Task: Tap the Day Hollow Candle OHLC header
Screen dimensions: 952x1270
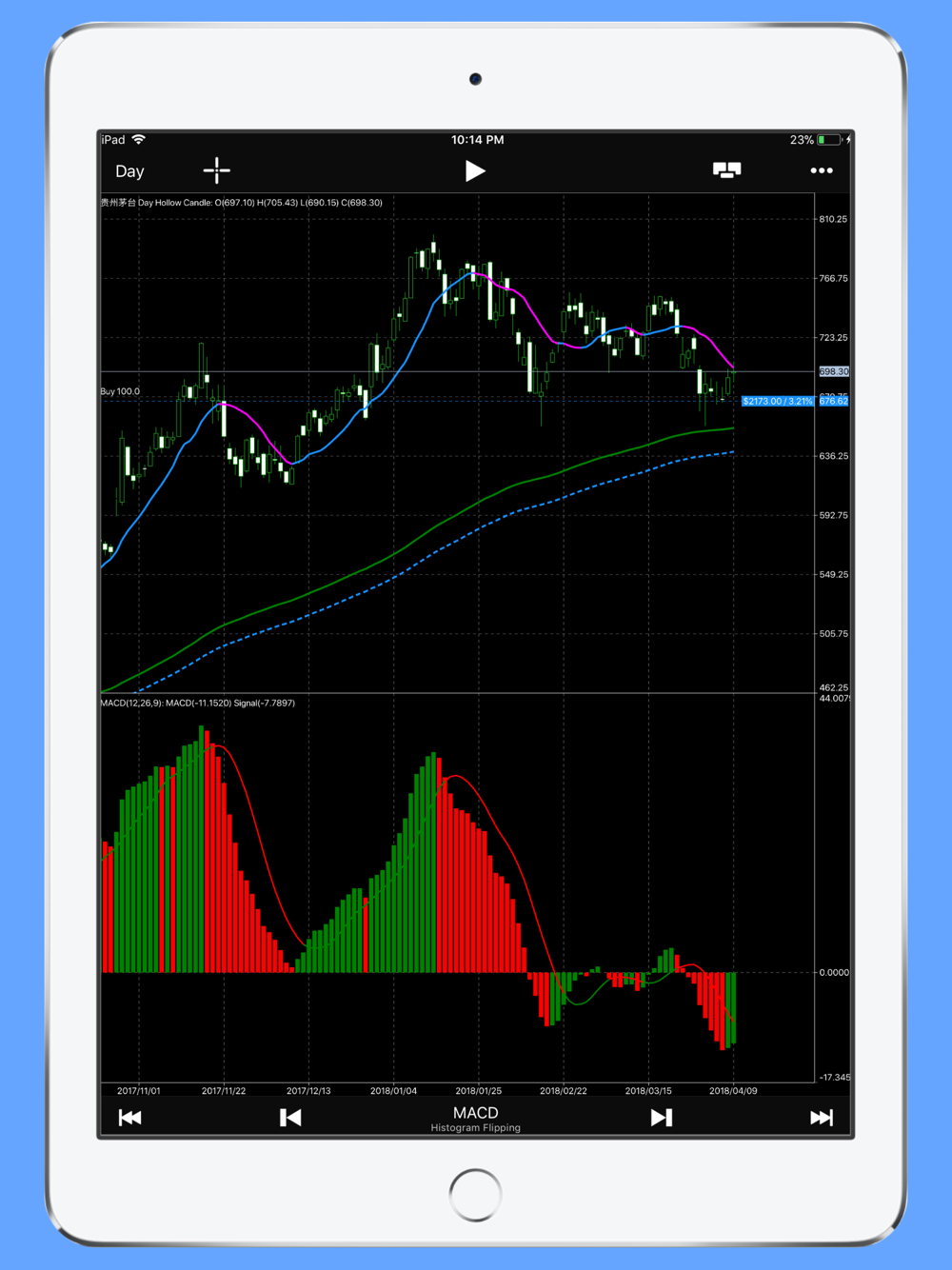Action: pyautogui.click(x=242, y=203)
